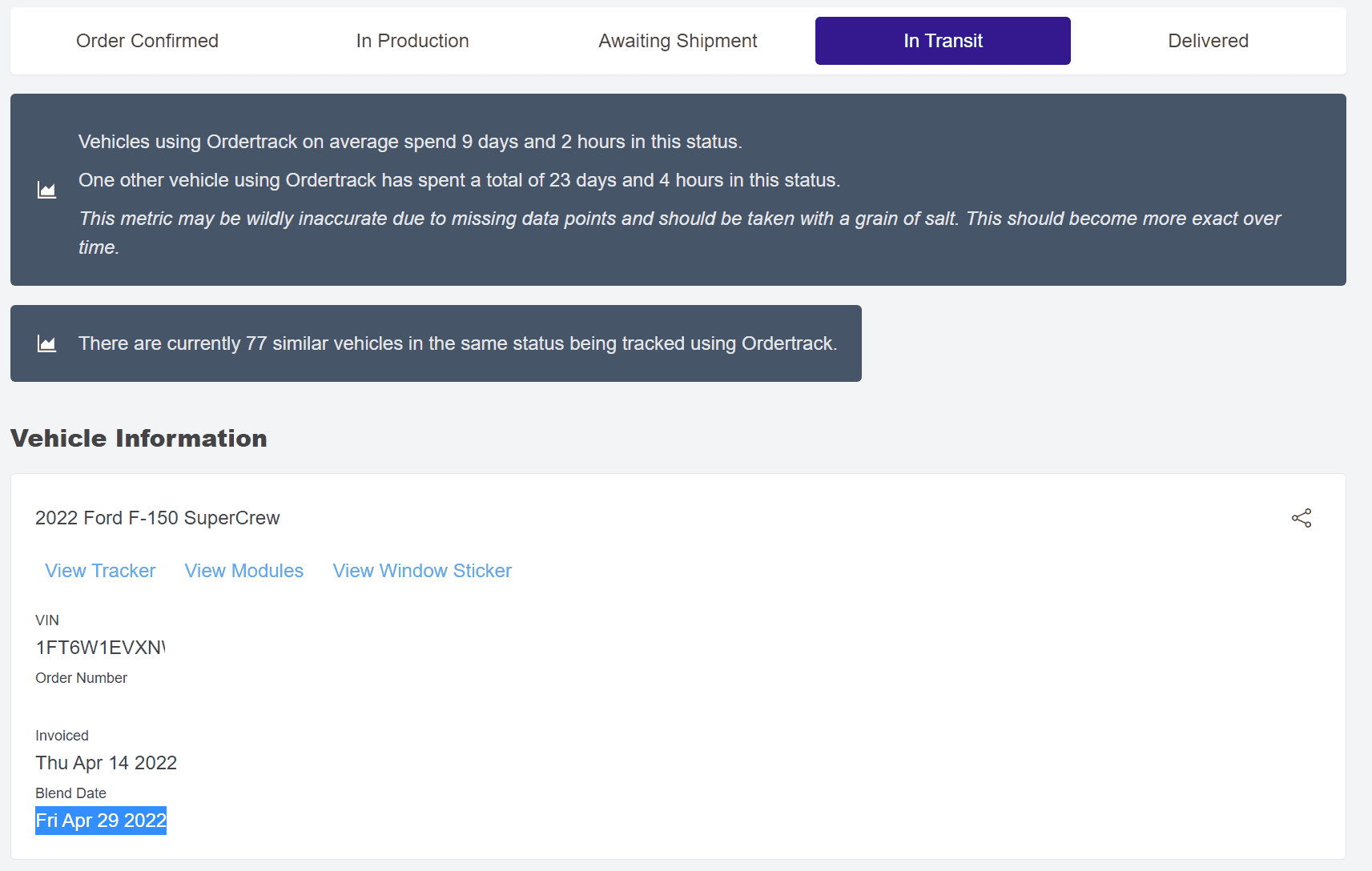Select the In Transit tab
This screenshot has width=1372, height=871.
(x=943, y=41)
